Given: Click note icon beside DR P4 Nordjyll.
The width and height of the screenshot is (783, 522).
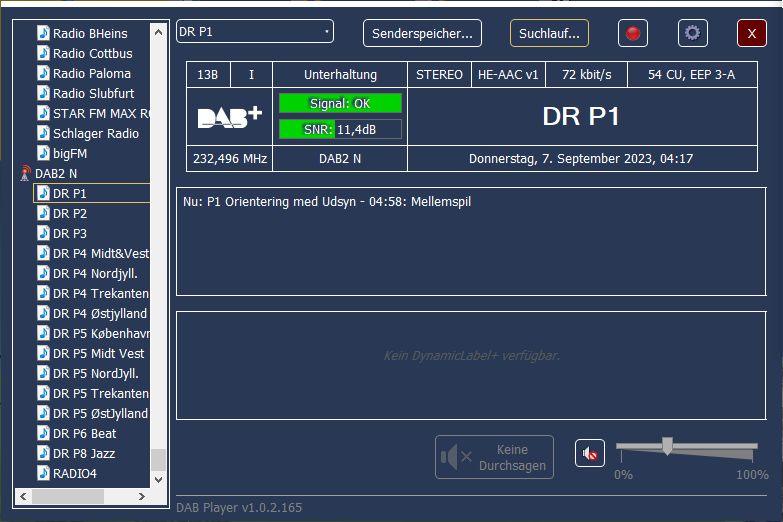Looking at the screenshot, I should click(43, 273).
